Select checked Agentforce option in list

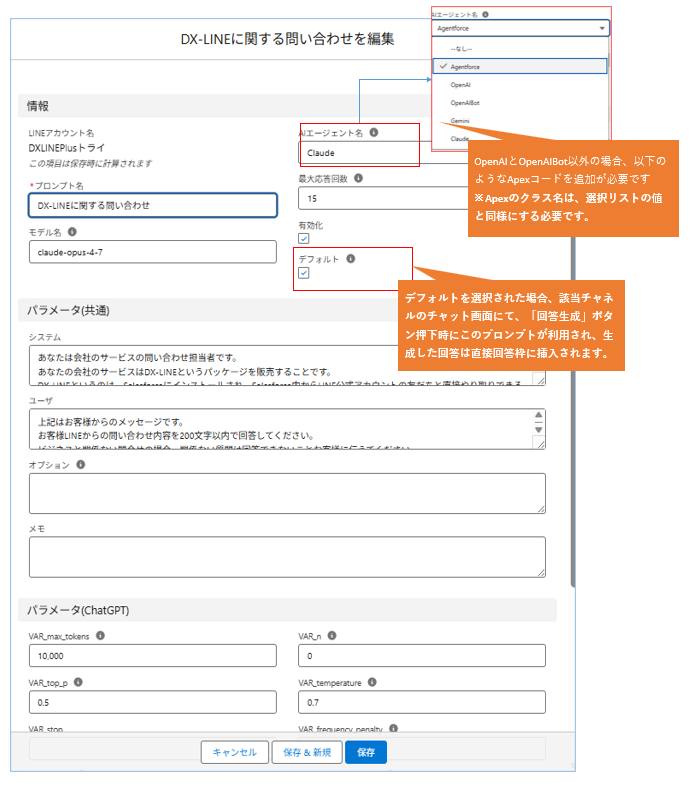tap(520, 67)
